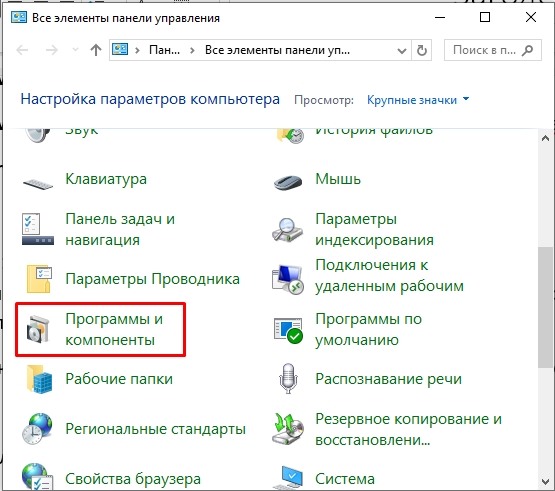Open Свойства браузера link
Viewport: 555px width, 491px height.
click(x=133, y=479)
